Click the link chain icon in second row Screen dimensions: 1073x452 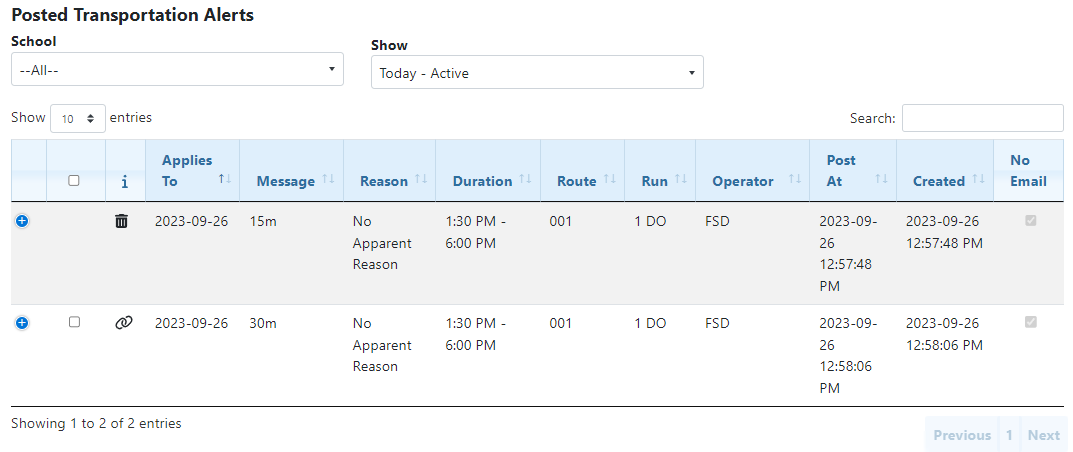(x=123, y=323)
